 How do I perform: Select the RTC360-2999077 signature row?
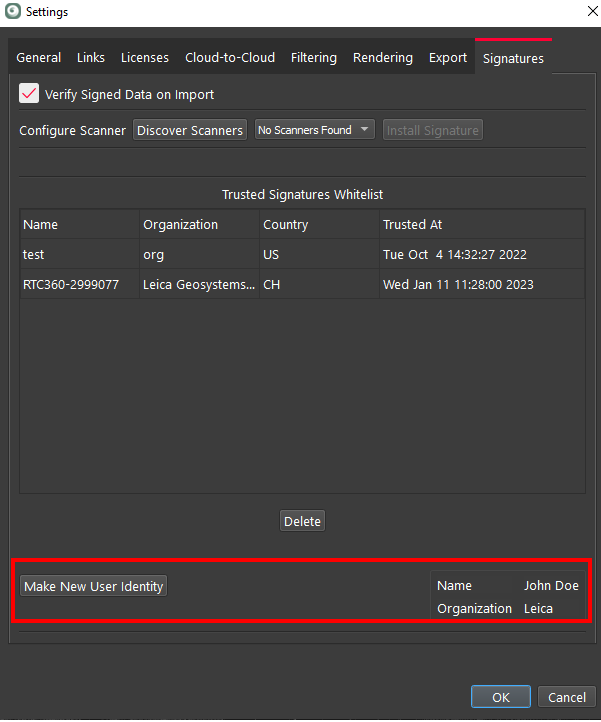pyautogui.click(x=80, y=285)
